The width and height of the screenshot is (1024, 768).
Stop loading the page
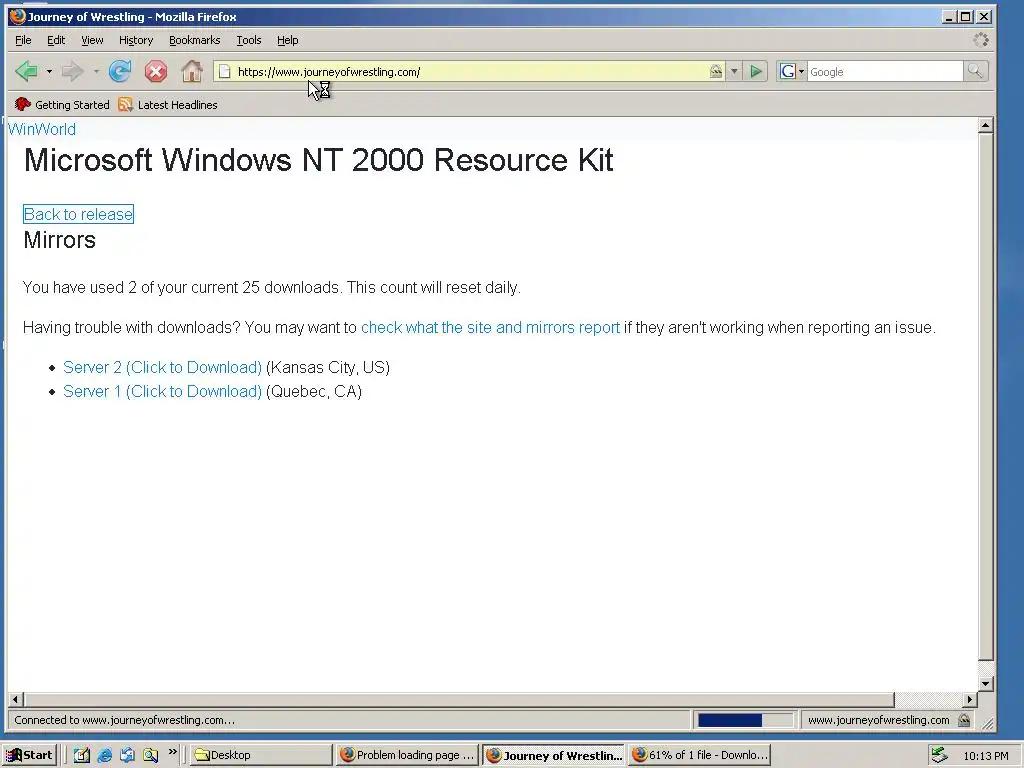[155, 71]
